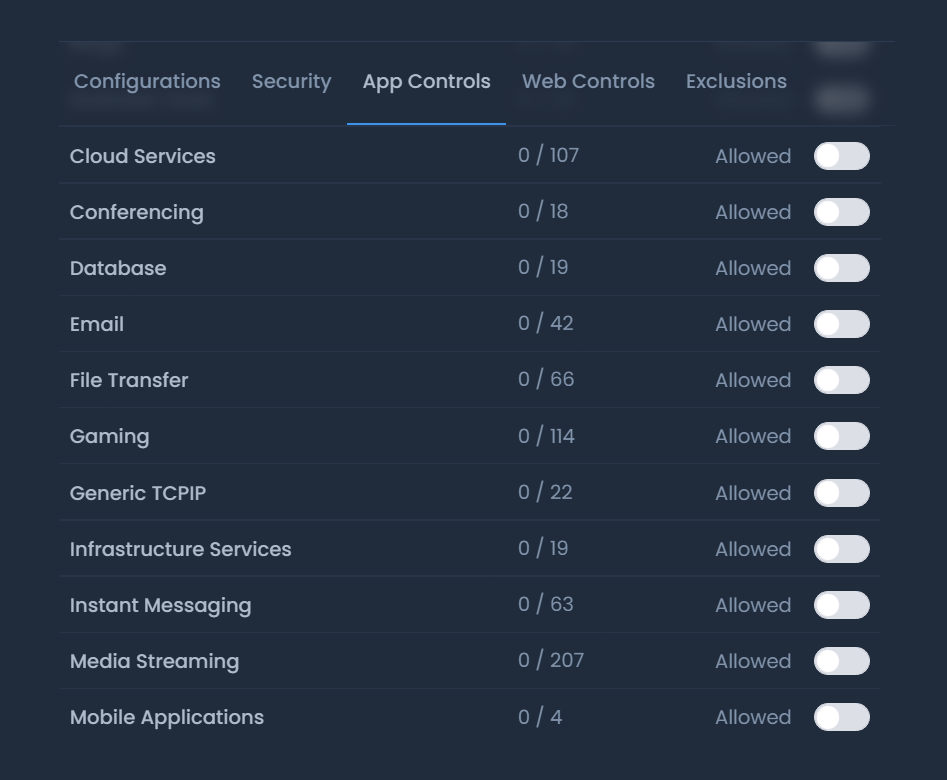
Task: Toggle the Cloud Services switch
Action: tap(841, 156)
